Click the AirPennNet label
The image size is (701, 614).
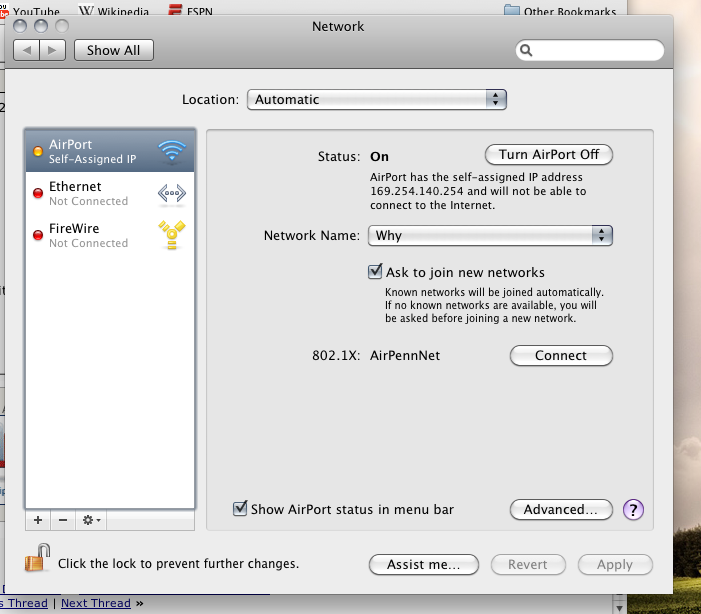tap(405, 356)
